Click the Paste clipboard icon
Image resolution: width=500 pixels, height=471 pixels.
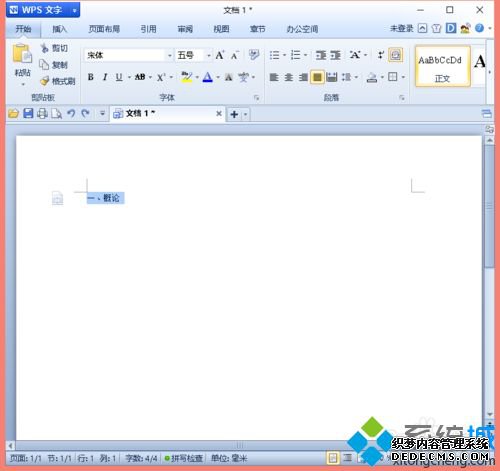[x=22, y=54]
